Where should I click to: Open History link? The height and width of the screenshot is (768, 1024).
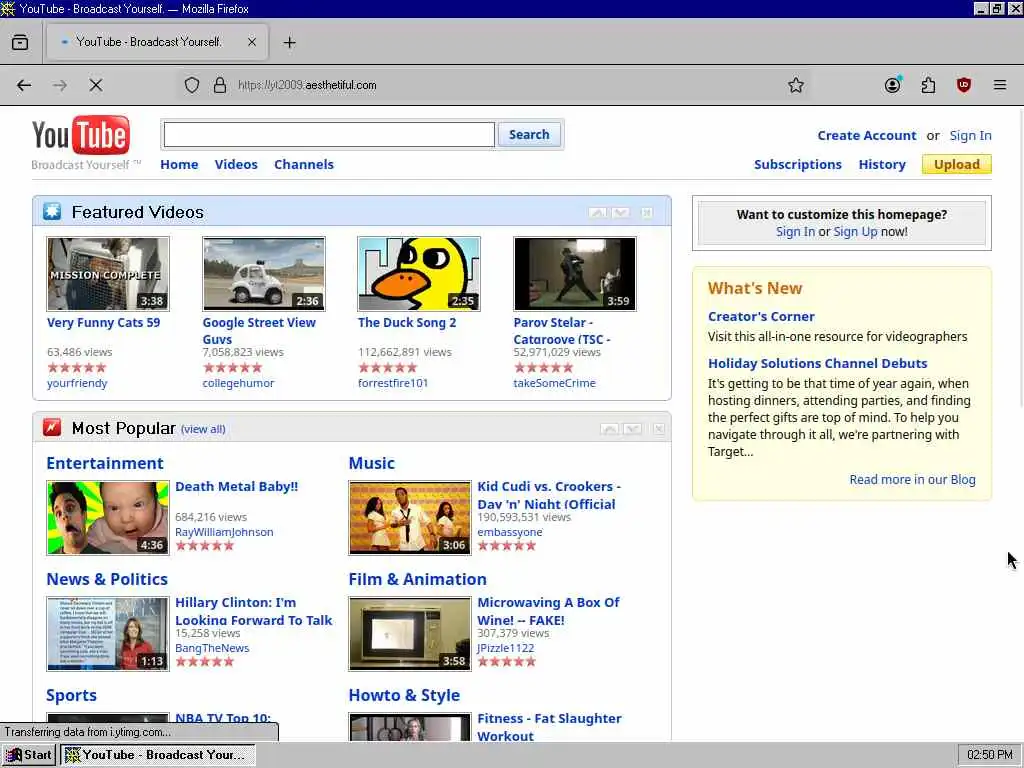point(882,165)
